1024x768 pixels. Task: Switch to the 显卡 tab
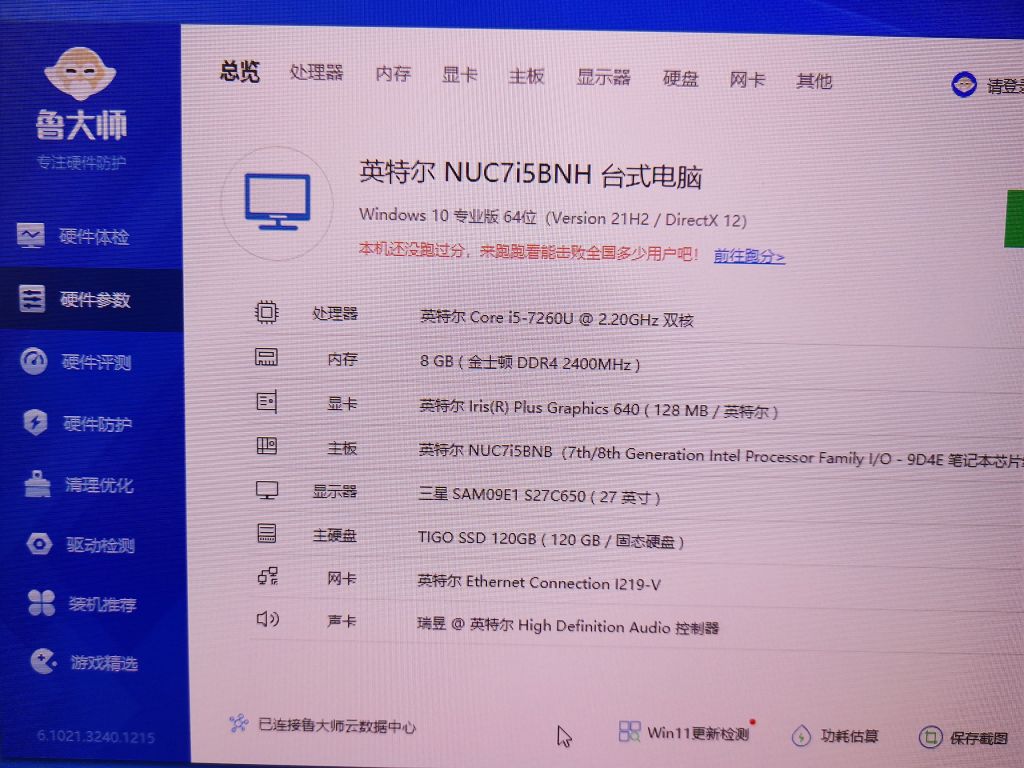tap(460, 74)
